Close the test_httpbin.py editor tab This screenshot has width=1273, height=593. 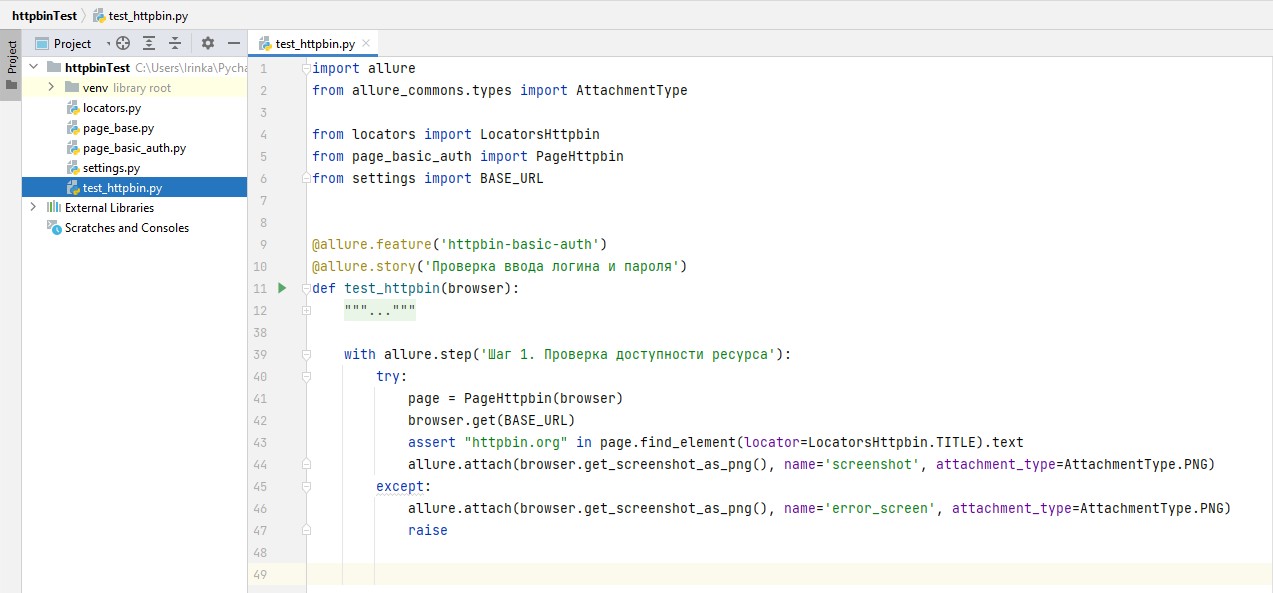tap(366, 43)
